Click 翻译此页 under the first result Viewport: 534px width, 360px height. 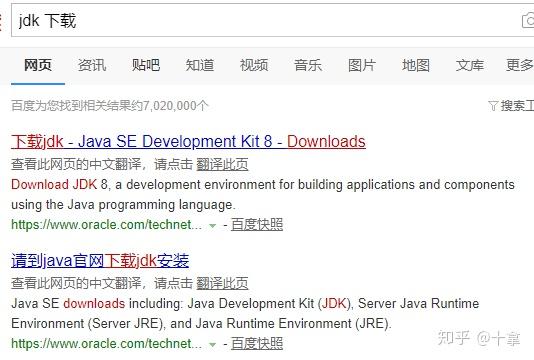222,165
